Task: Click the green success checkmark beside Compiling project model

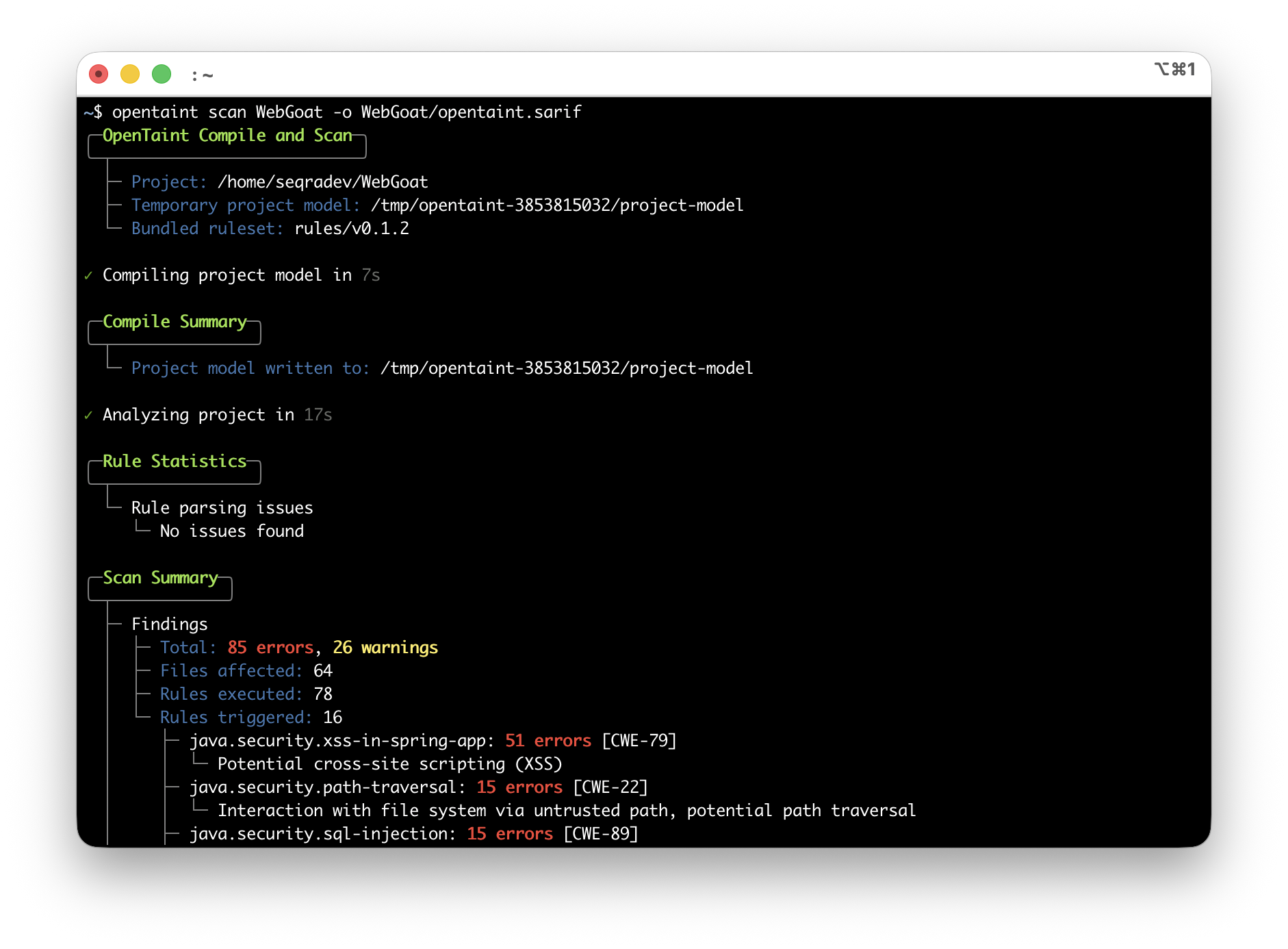Action: tap(90, 275)
